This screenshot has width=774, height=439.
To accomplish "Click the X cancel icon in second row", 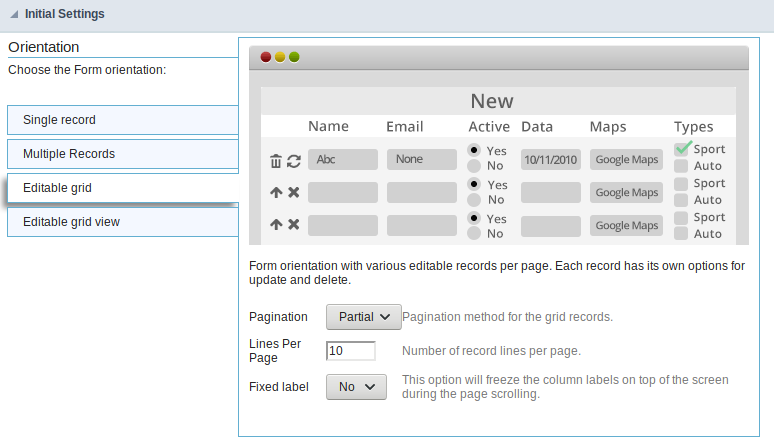I will [x=293, y=193].
